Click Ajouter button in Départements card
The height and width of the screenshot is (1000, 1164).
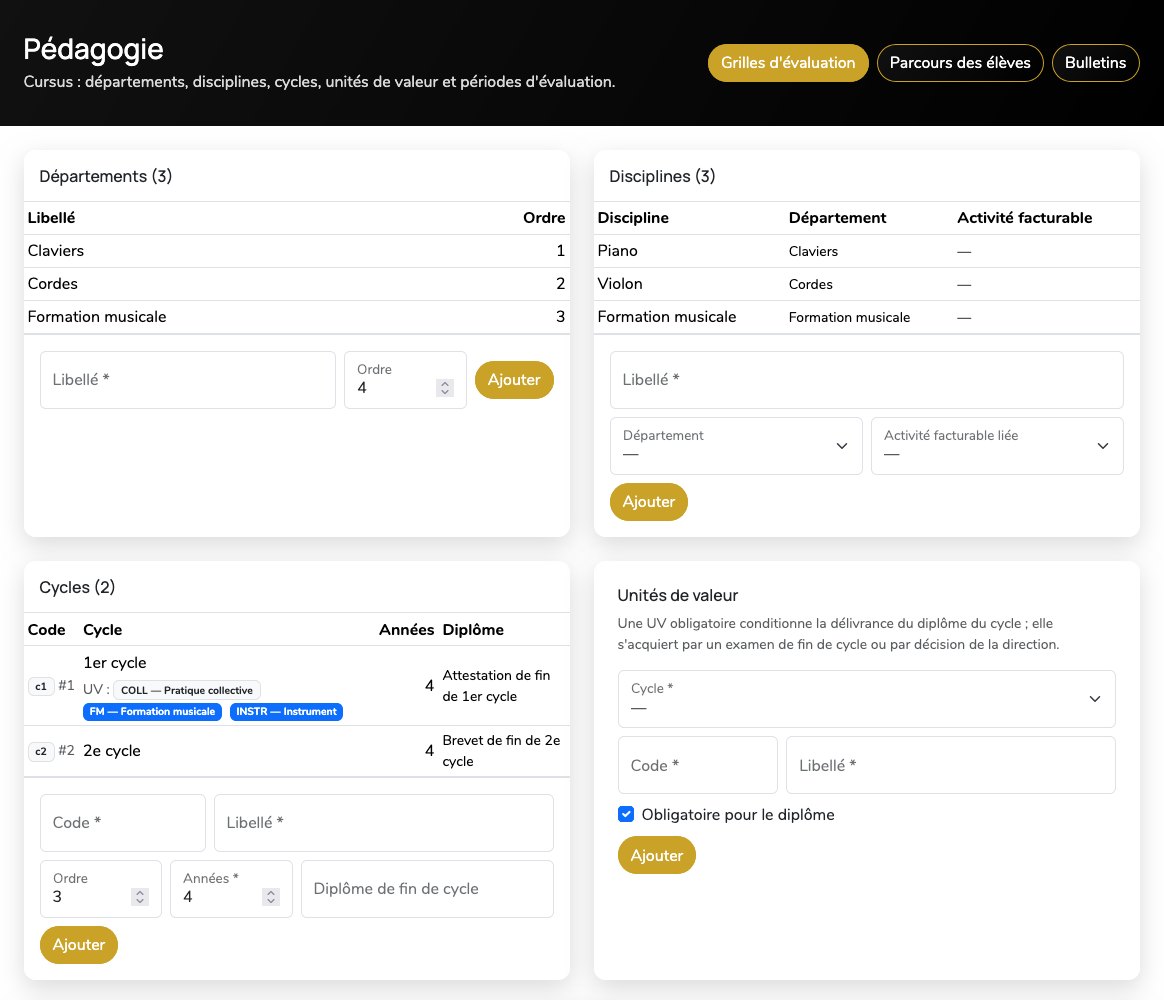click(x=514, y=380)
